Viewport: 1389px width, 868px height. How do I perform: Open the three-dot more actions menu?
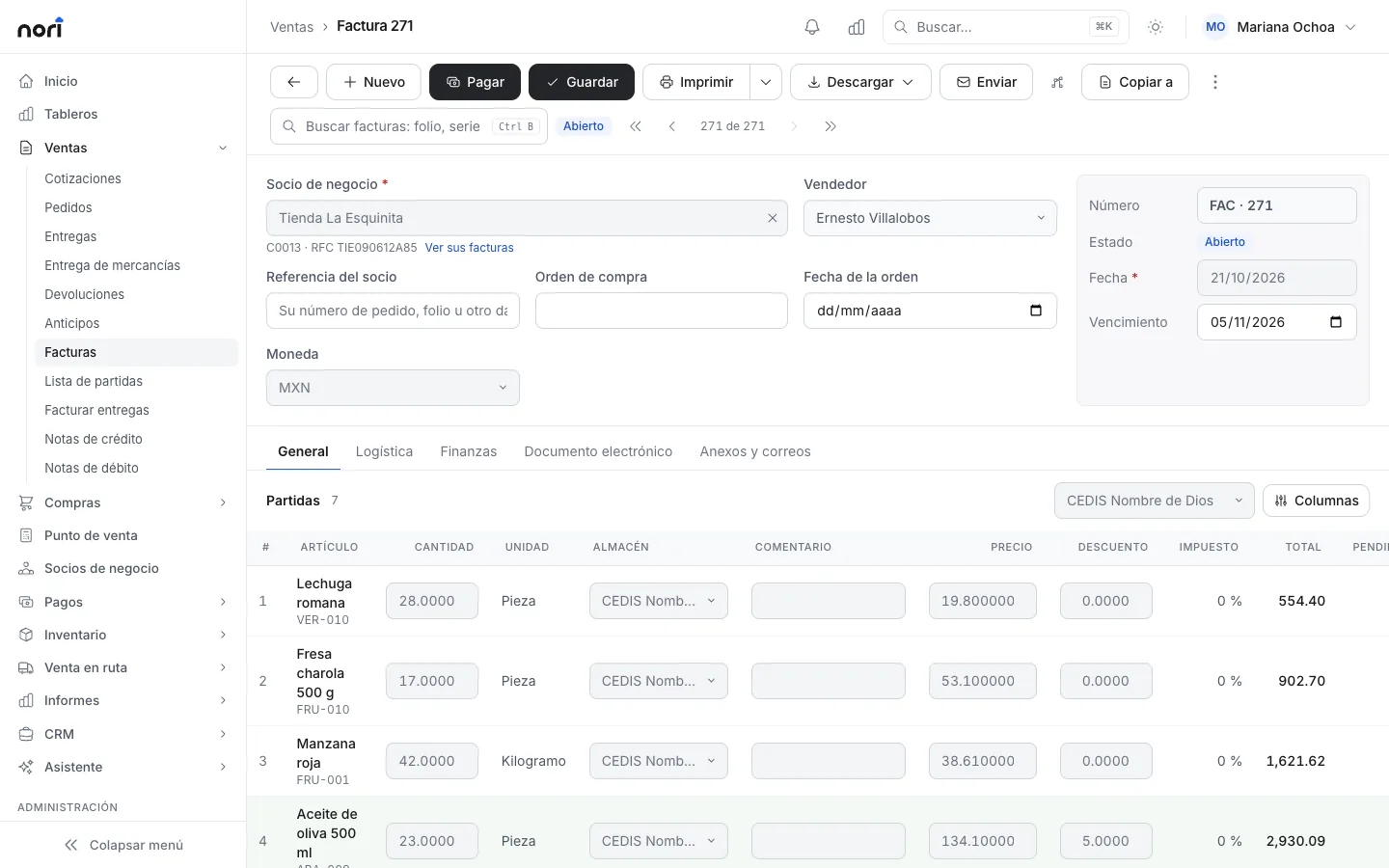click(1215, 82)
